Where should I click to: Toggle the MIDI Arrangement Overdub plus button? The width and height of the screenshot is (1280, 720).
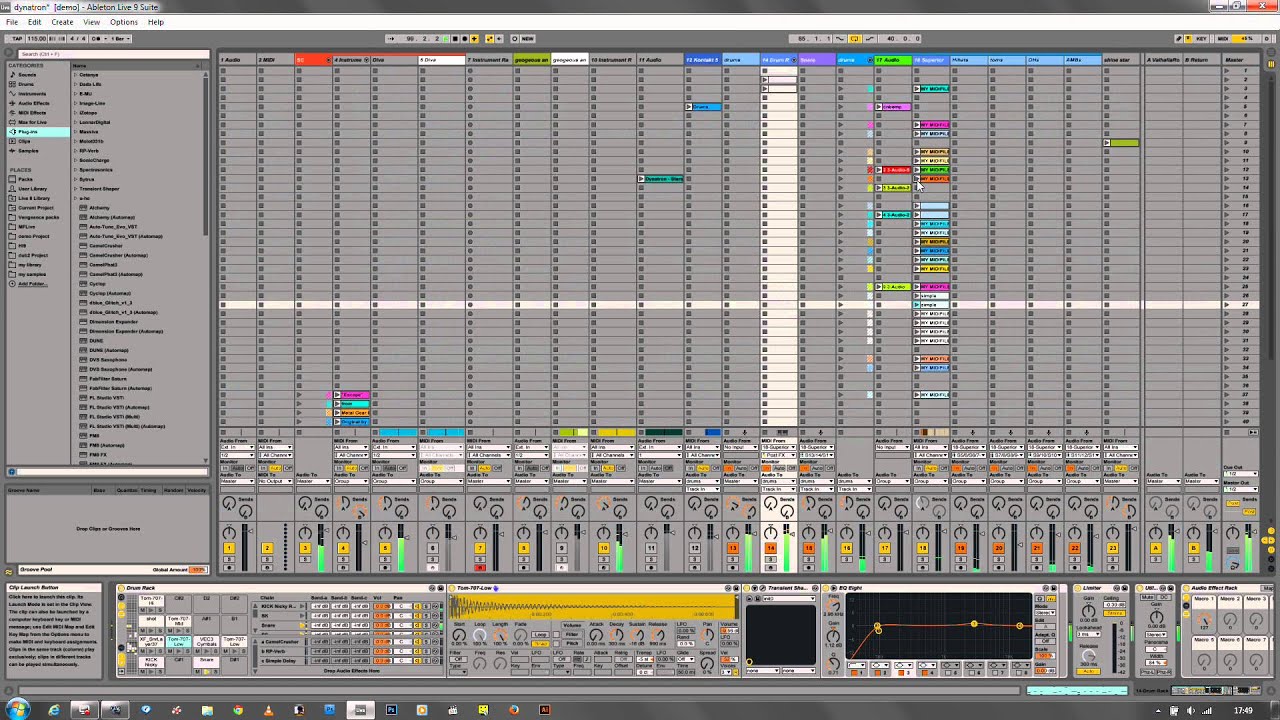[474, 39]
